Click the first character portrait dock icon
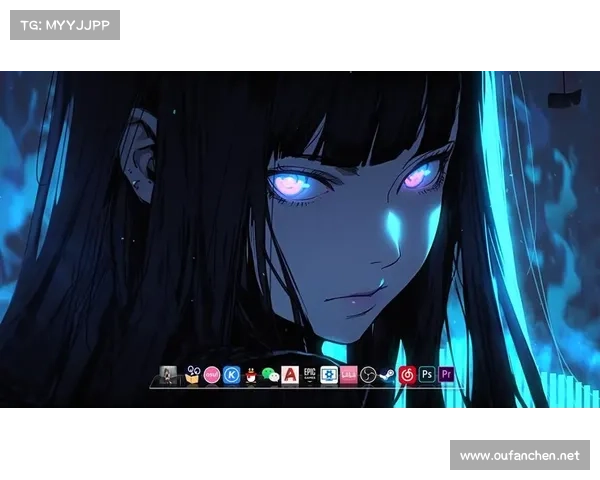600x480 pixels. click(x=168, y=375)
